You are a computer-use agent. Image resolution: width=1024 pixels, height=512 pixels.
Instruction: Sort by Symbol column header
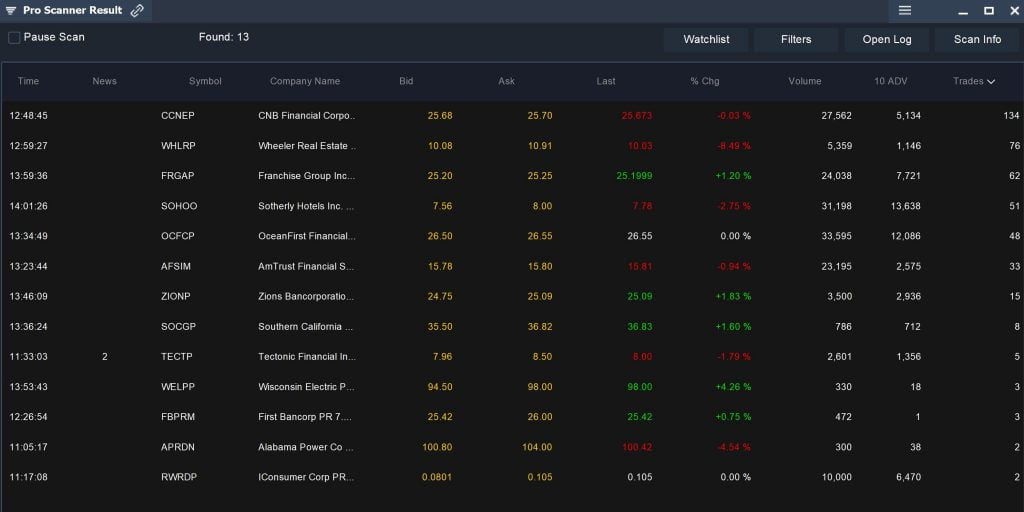205,82
